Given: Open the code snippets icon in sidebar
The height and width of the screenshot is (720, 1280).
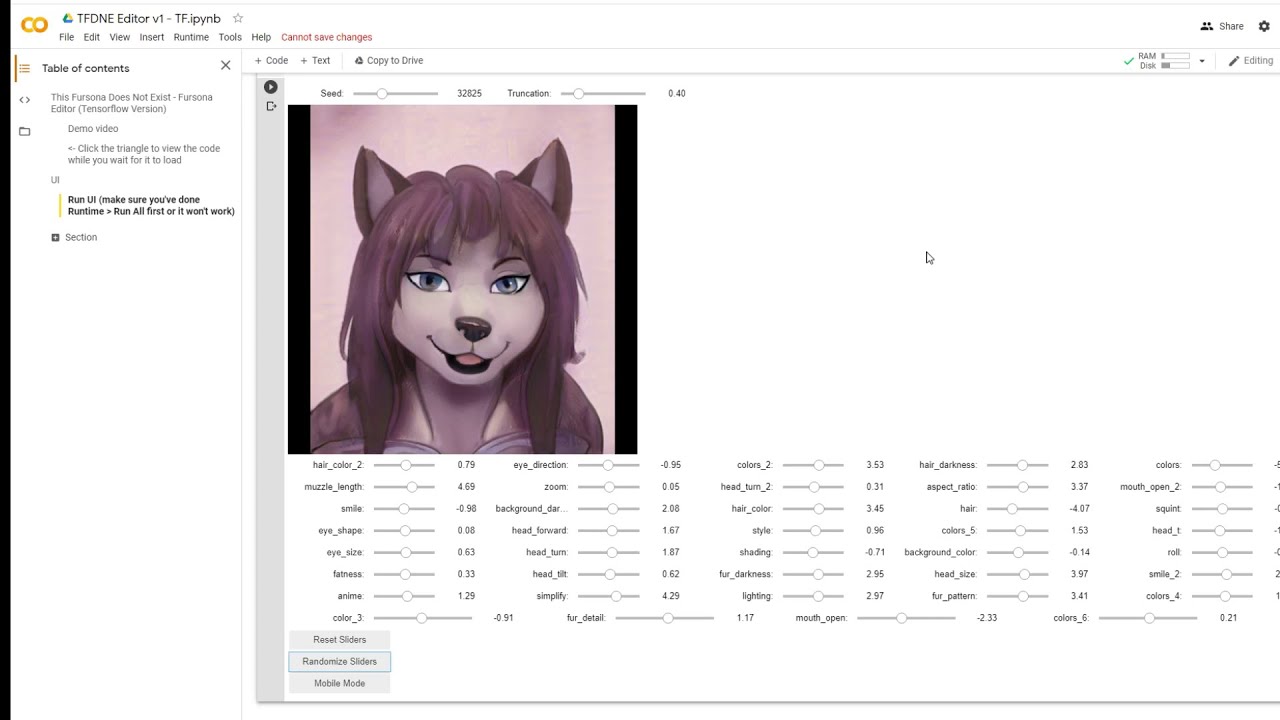Looking at the screenshot, I should pyautogui.click(x=24, y=100).
